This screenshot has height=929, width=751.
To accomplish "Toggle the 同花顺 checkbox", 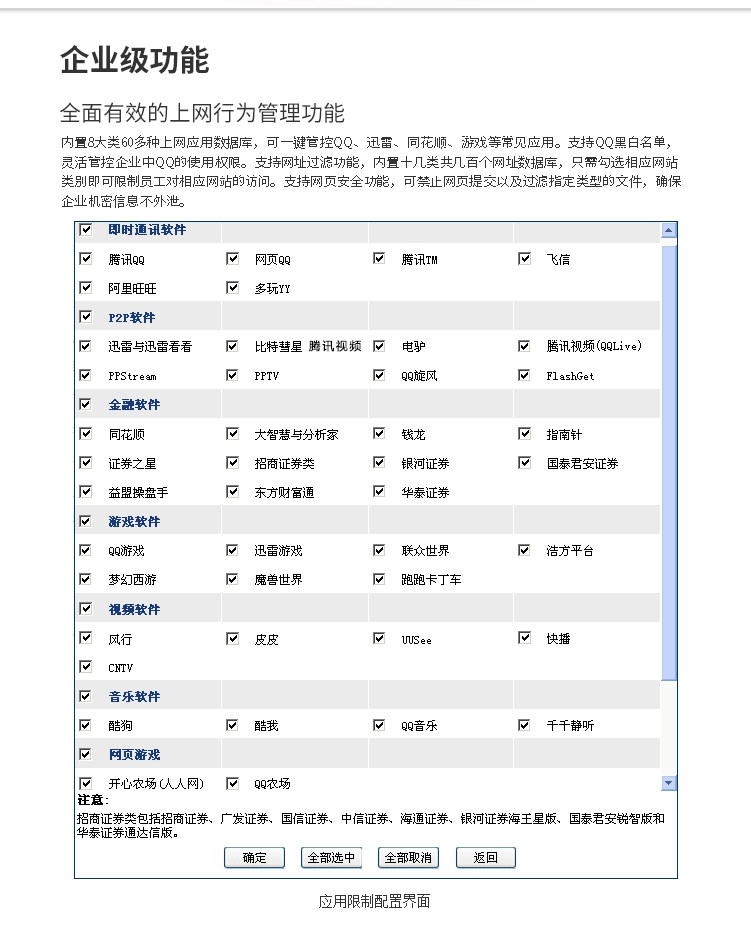I will [x=86, y=433].
